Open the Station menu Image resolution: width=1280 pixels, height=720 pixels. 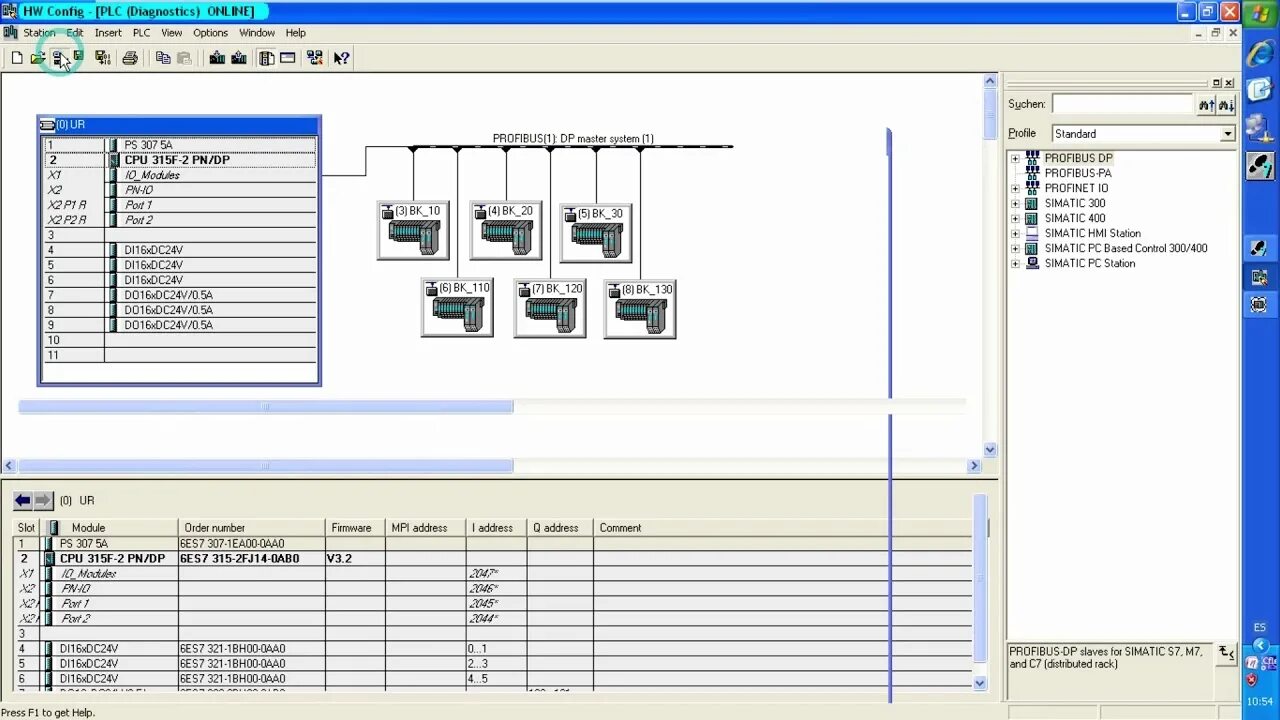(39, 33)
